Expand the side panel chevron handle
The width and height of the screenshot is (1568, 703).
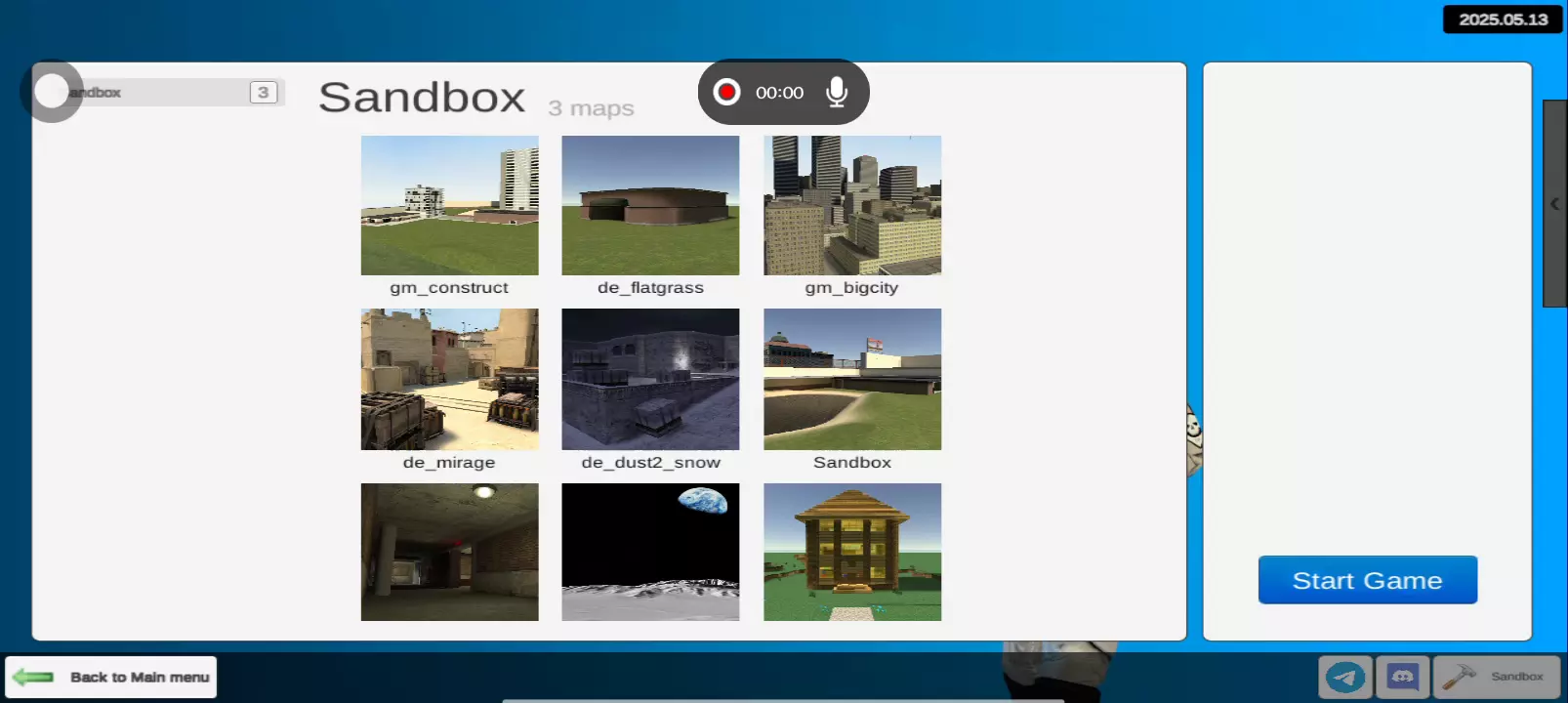(1554, 204)
